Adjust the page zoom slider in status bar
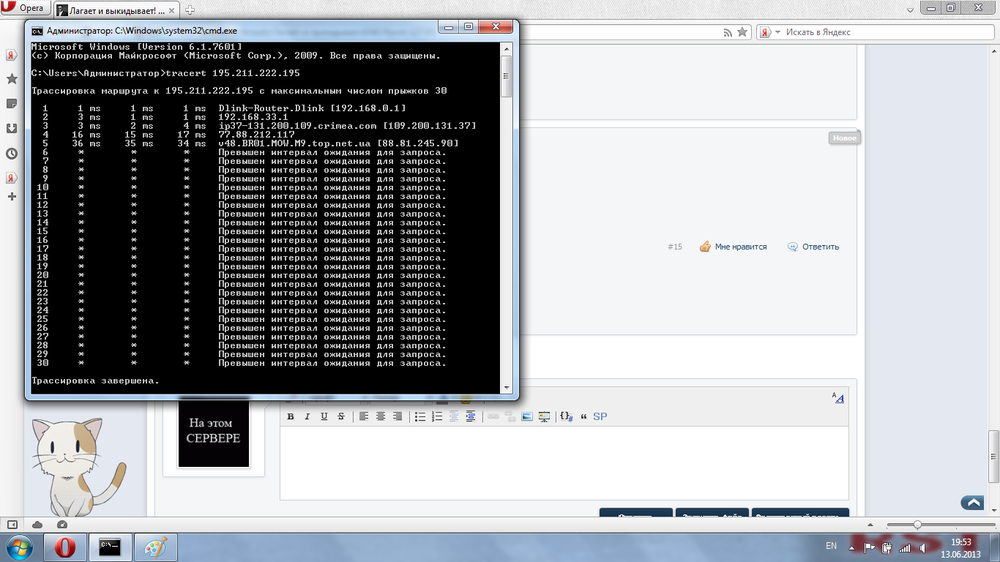This screenshot has width=1000, height=562. click(x=918, y=524)
